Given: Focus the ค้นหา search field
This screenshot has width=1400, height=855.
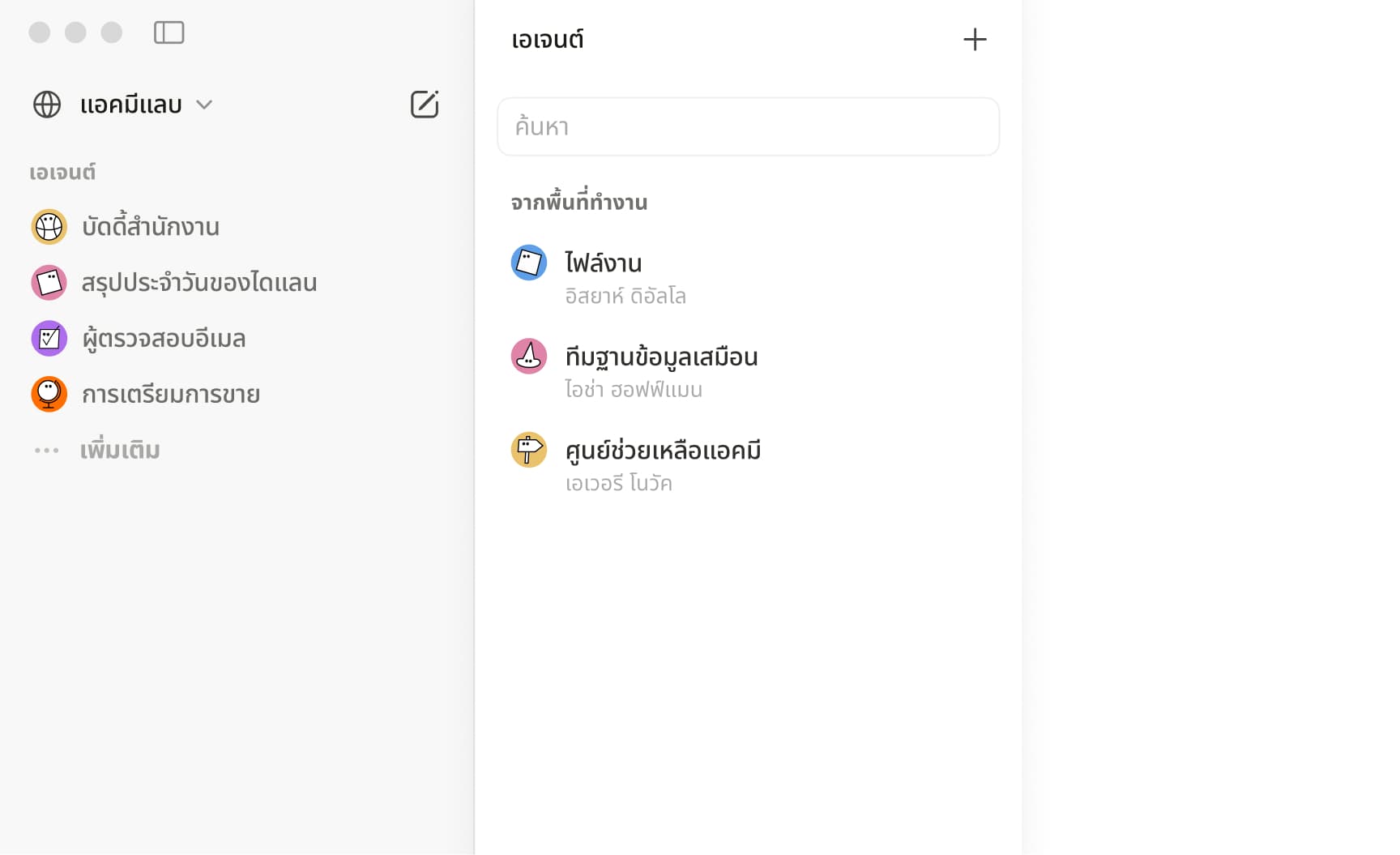Looking at the screenshot, I should pos(748,127).
